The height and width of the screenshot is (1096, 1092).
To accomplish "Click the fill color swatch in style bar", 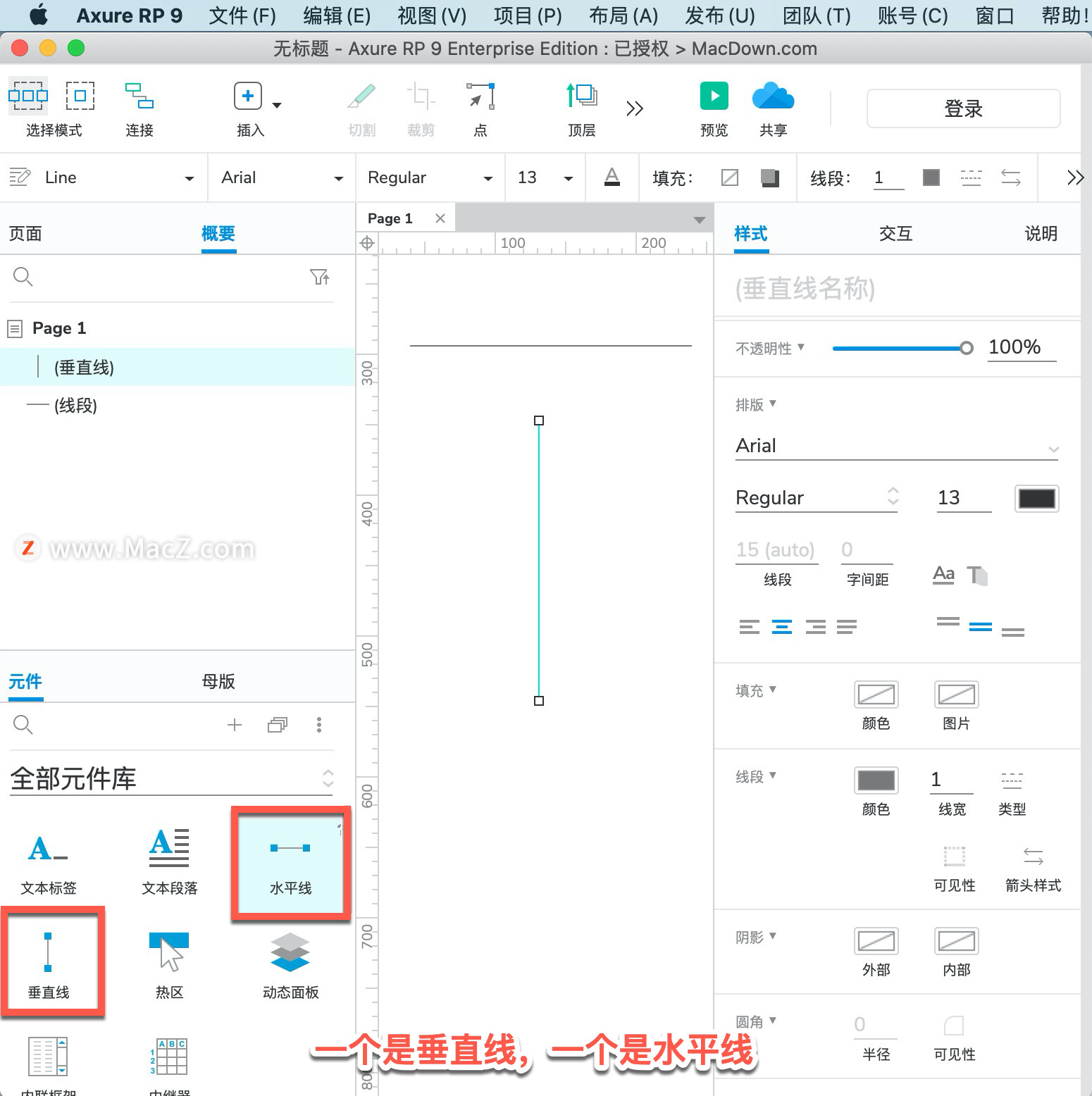I will (x=730, y=178).
